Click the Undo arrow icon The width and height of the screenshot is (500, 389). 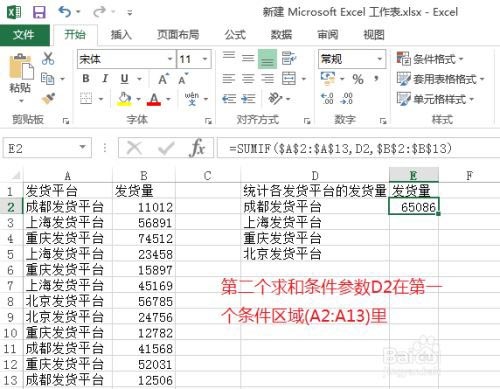click(x=65, y=12)
